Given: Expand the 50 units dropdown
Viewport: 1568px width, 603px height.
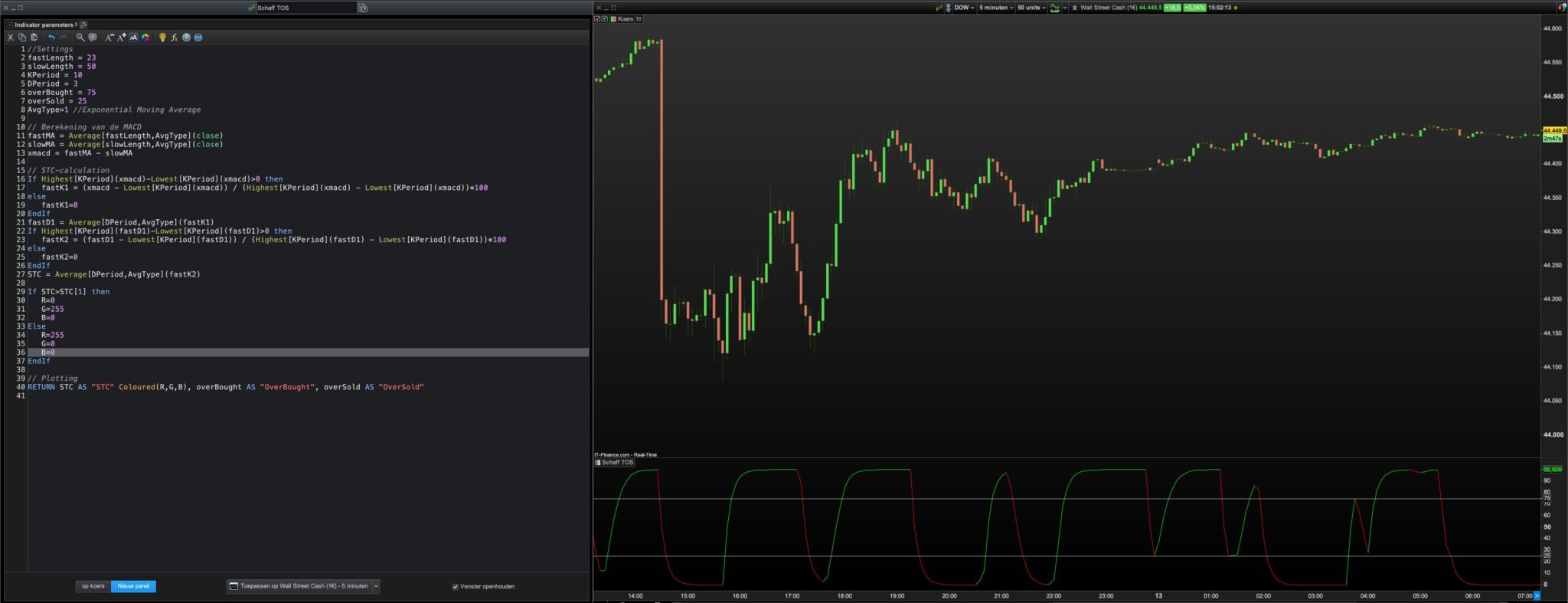Looking at the screenshot, I should pyautogui.click(x=1031, y=8).
